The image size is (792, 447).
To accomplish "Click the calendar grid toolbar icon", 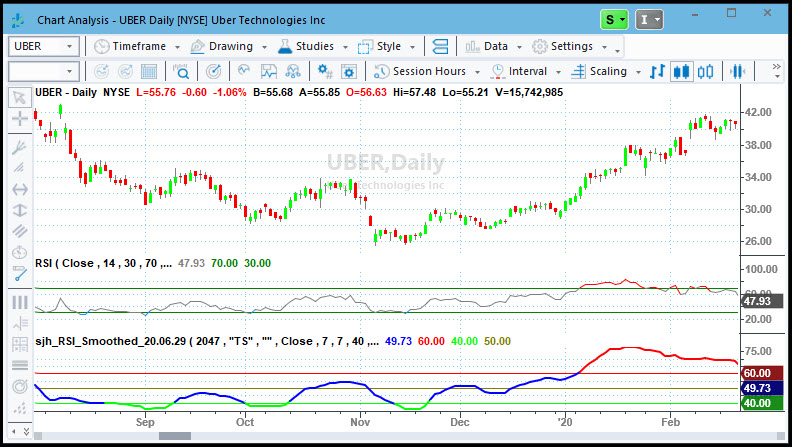I will click(x=148, y=72).
